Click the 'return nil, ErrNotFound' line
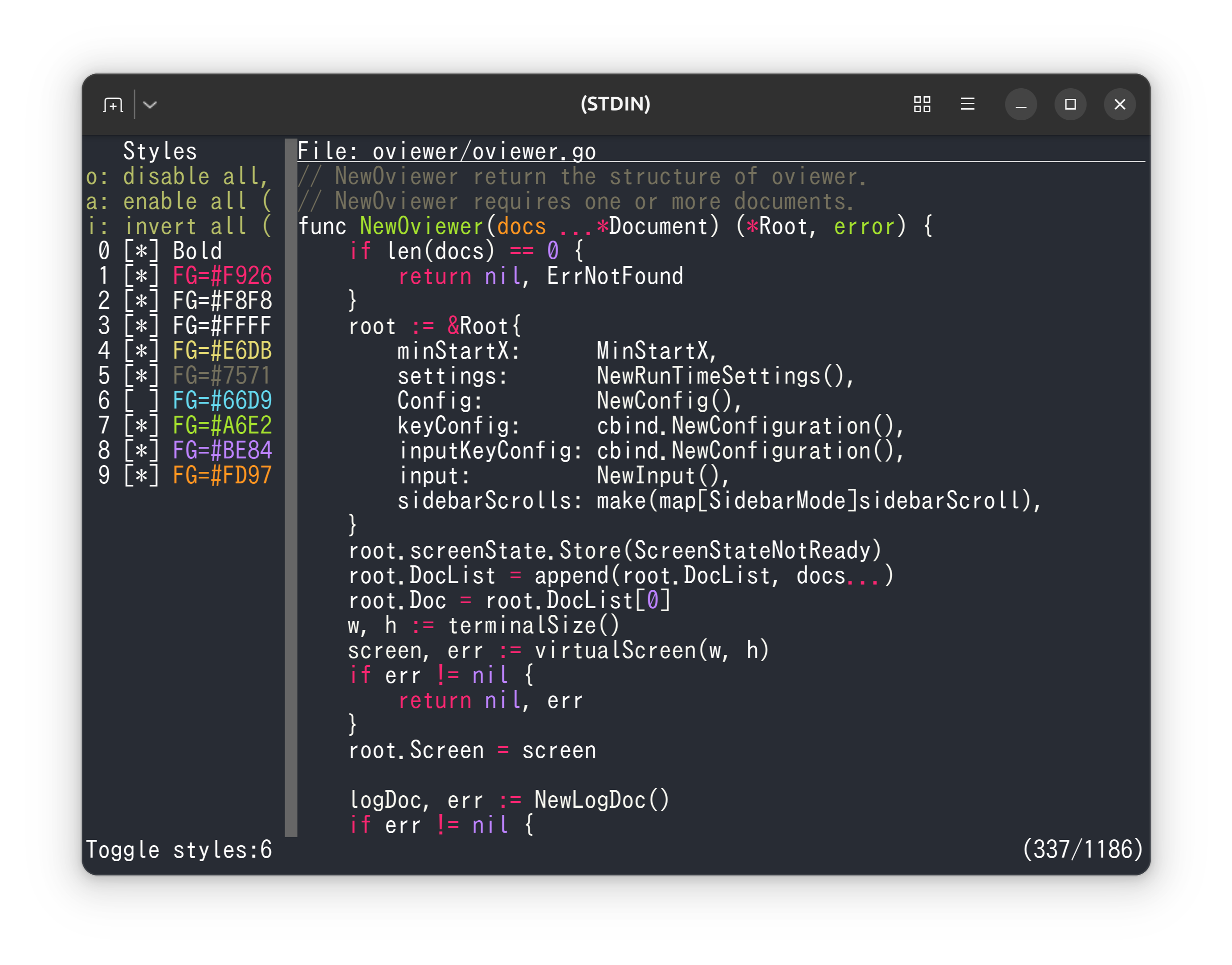This screenshot has width=1232, height=965. [541, 276]
